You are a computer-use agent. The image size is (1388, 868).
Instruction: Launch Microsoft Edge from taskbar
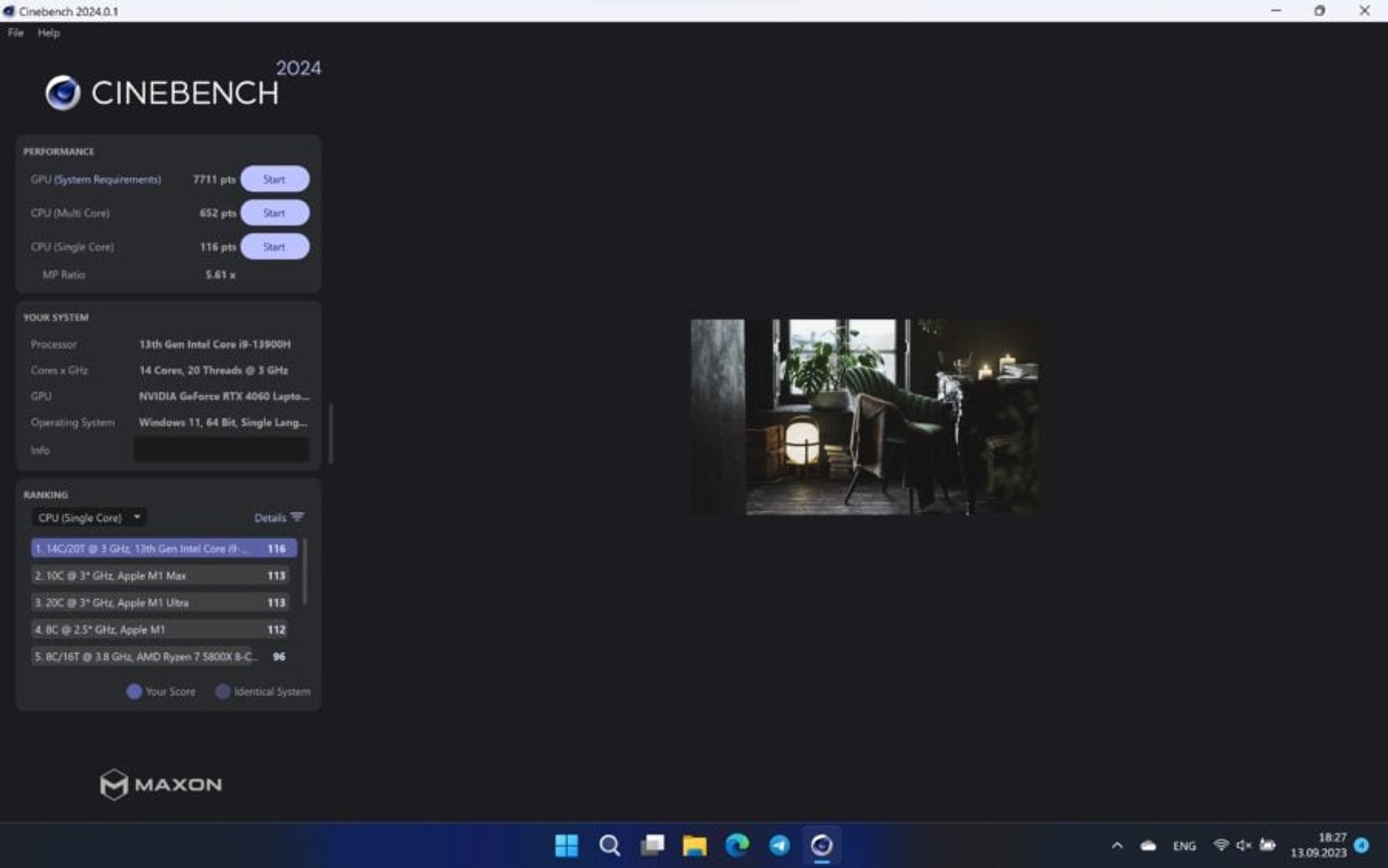tap(737, 845)
